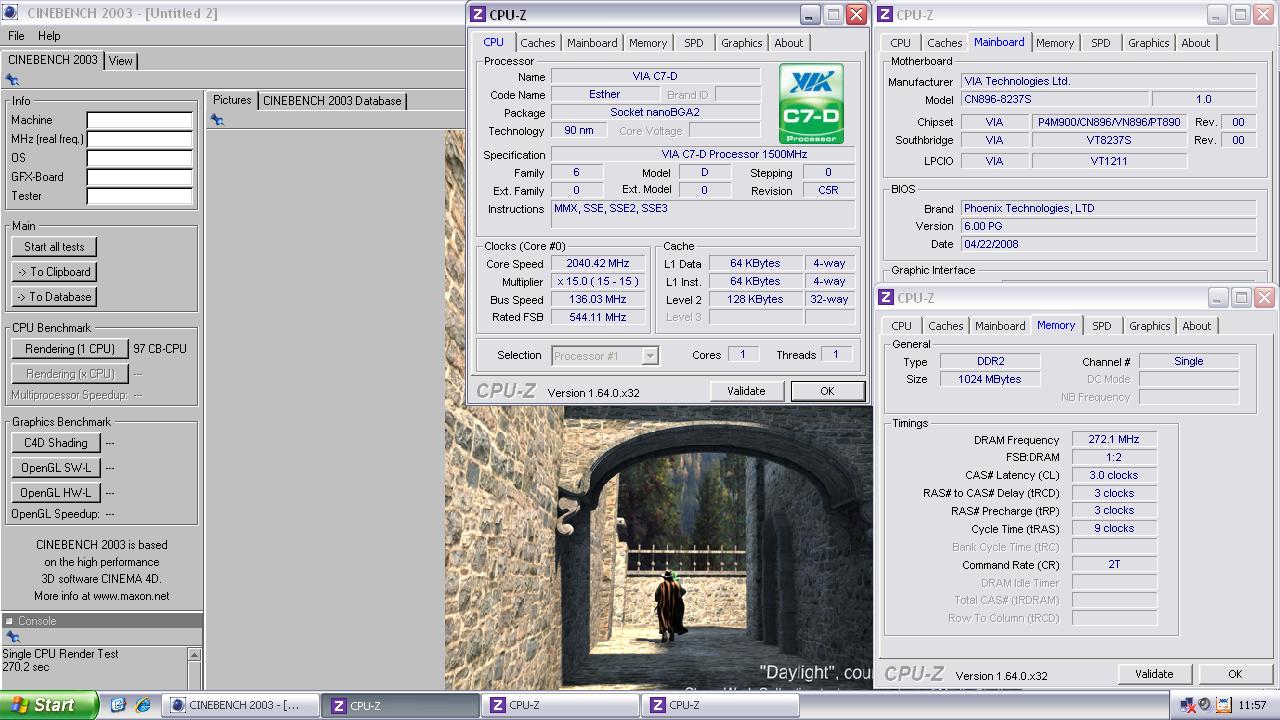Screen dimensions: 1280x720
Task: Click the Z icon in the Memory window title bar
Action: [x=886, y=298]
